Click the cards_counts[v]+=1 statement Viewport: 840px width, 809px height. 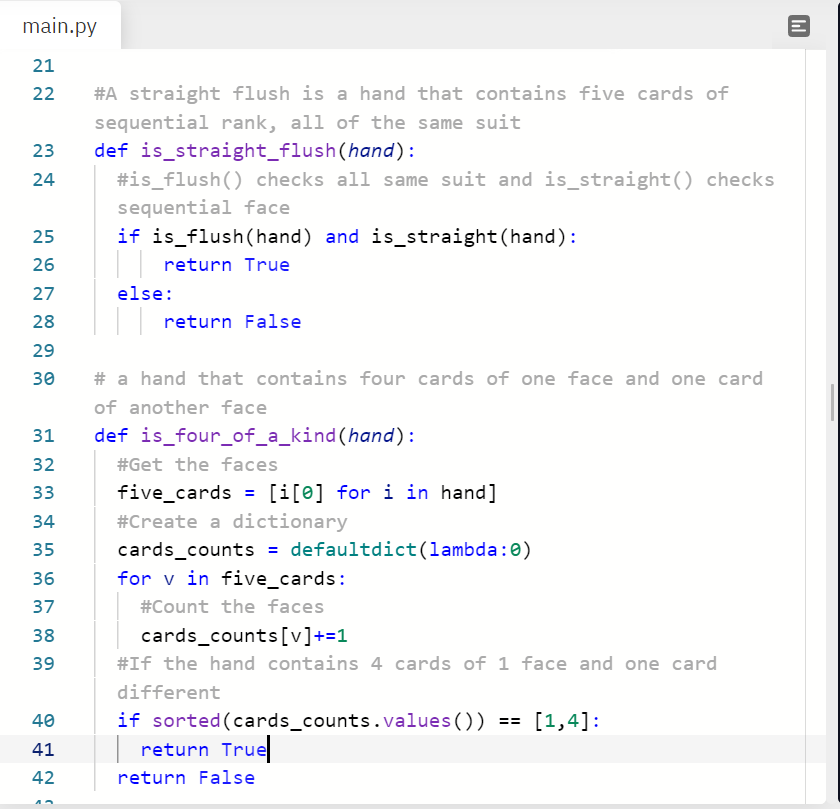243,636
